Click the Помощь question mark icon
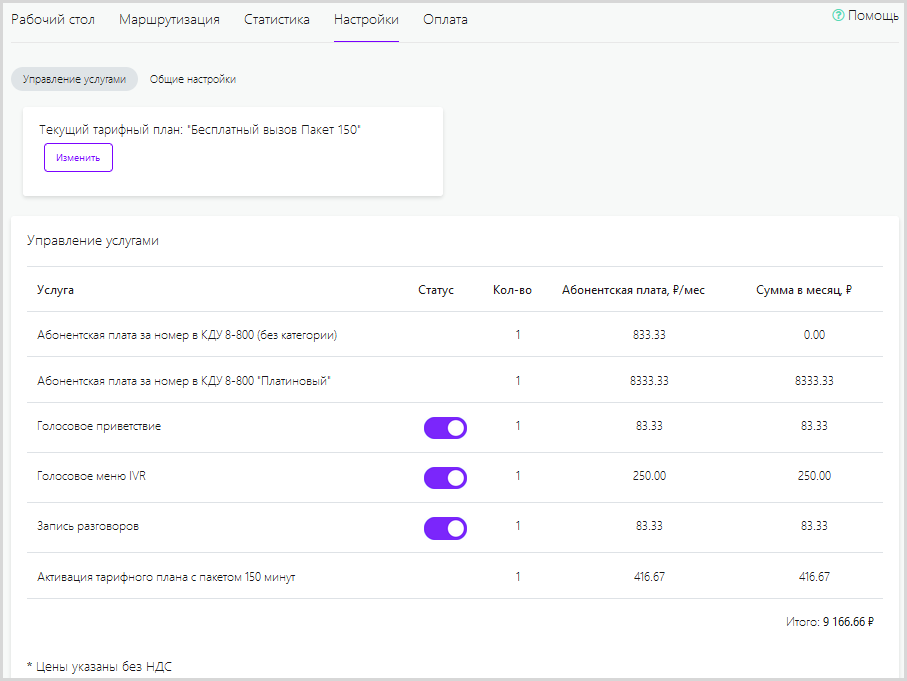Screen dimensions: 907x681 838,16
